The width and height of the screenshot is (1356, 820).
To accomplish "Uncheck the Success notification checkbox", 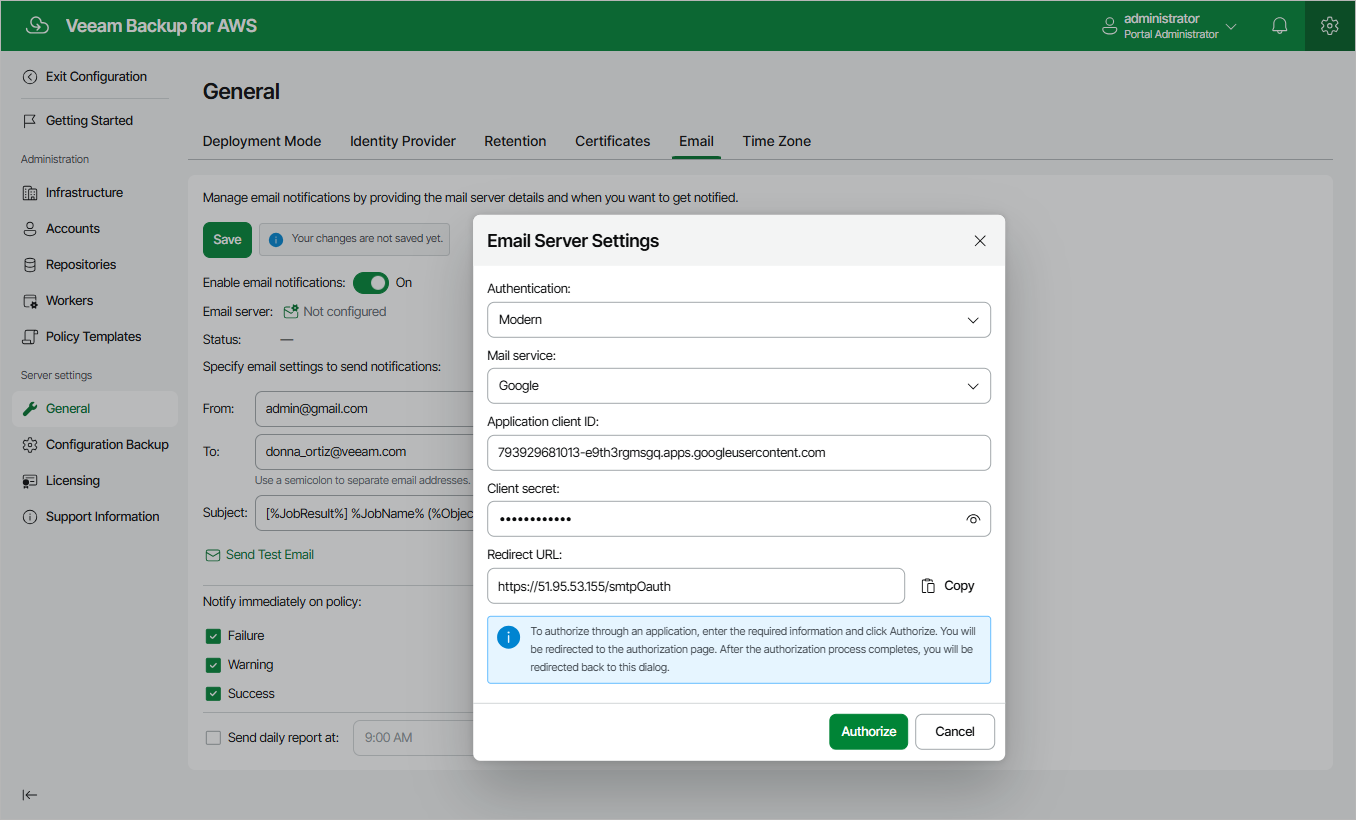I will (x=213, y=694).
